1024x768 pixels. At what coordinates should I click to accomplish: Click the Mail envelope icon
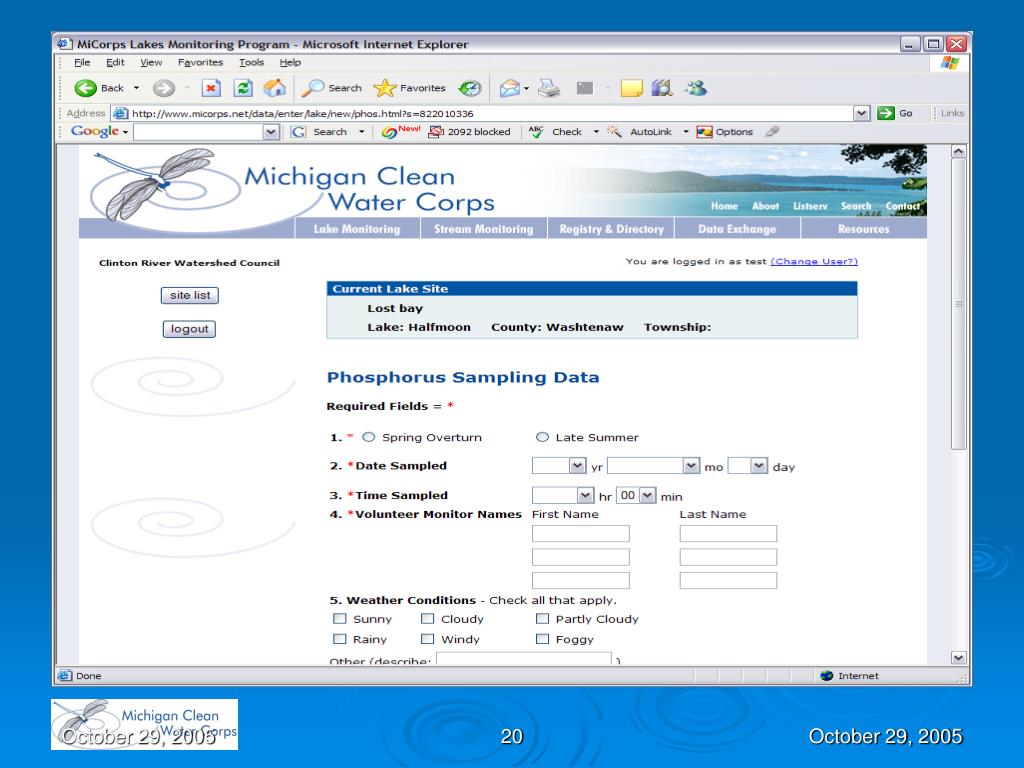pos(511,88)
